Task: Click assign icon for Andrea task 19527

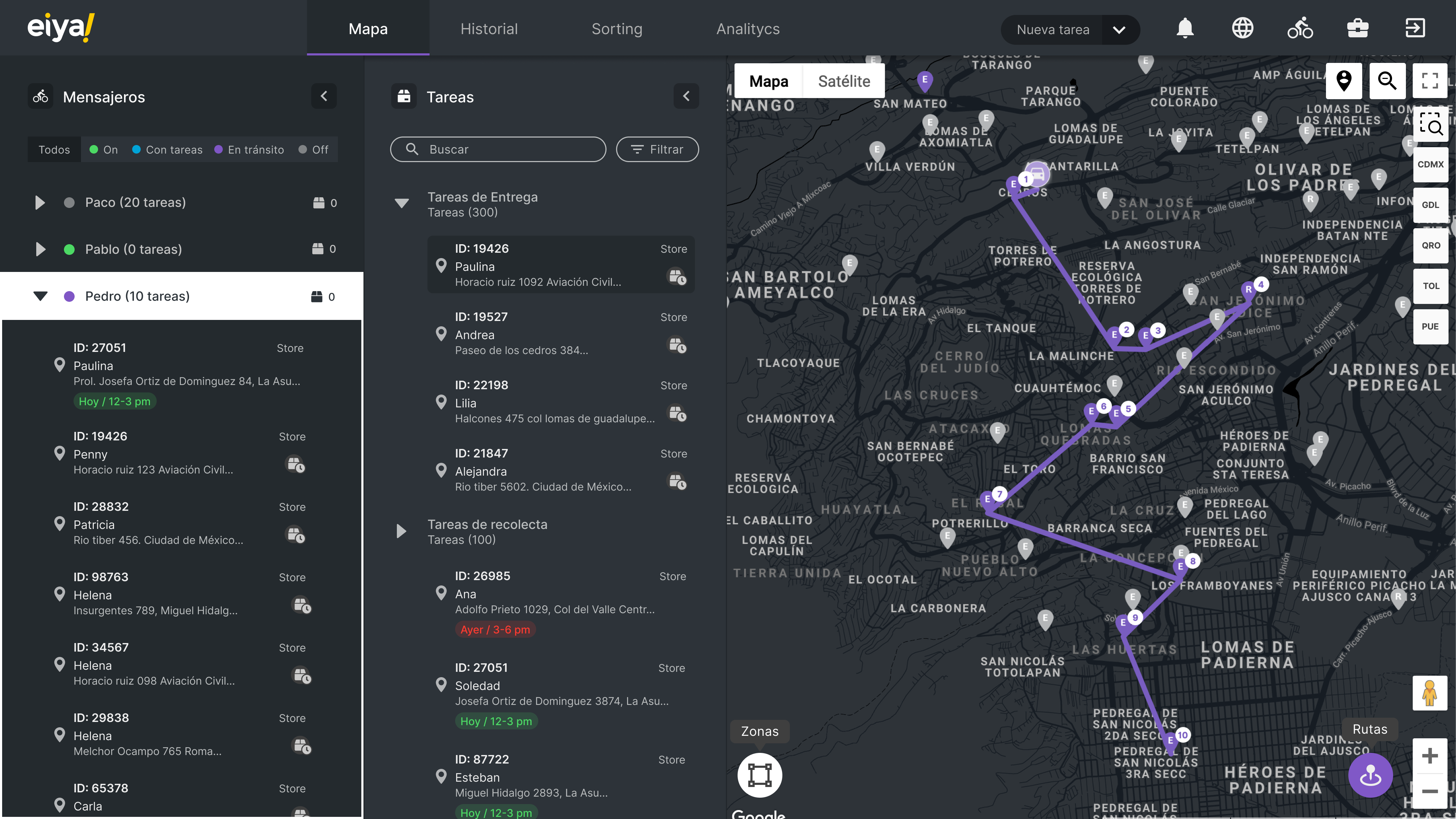Action: 677,344
